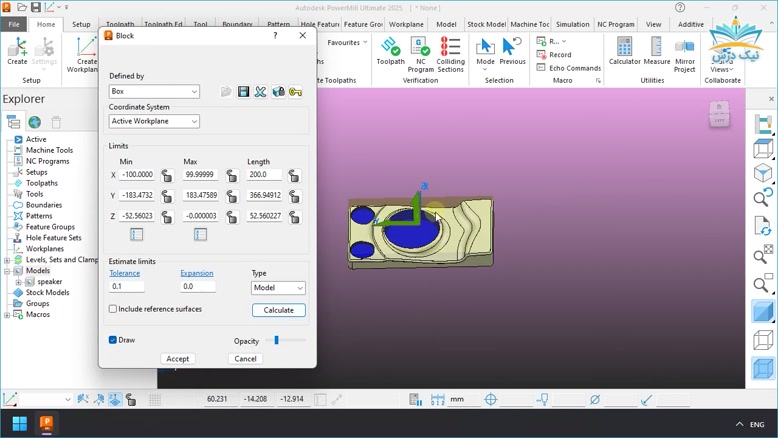This screenshot has width=778, height=438.
Task: Switch to the Simulation ribbon tab
Action: pyautogui.click(x=572, y=24)
